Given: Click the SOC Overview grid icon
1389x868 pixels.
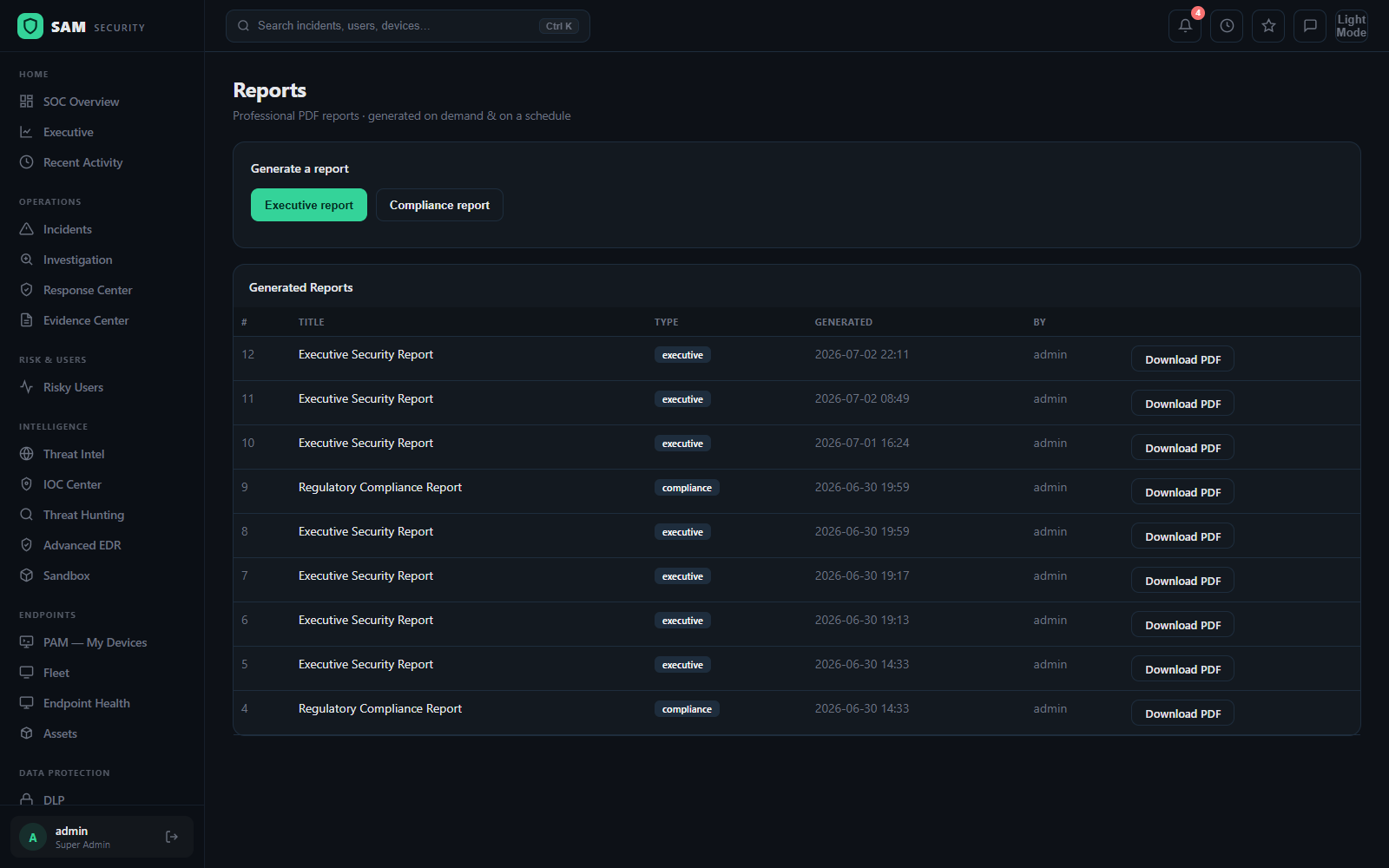Looking at the screenshot, I should click(27, 102).
